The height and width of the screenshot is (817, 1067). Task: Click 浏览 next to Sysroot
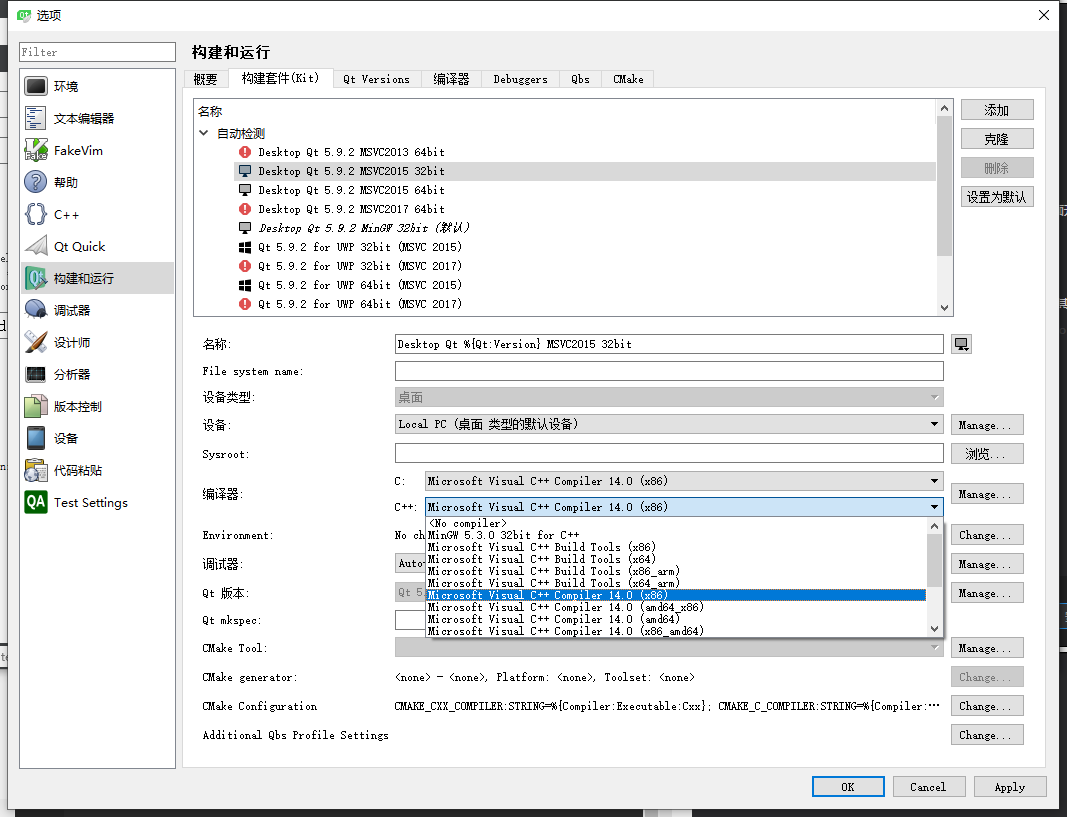(x=986, y=453)
